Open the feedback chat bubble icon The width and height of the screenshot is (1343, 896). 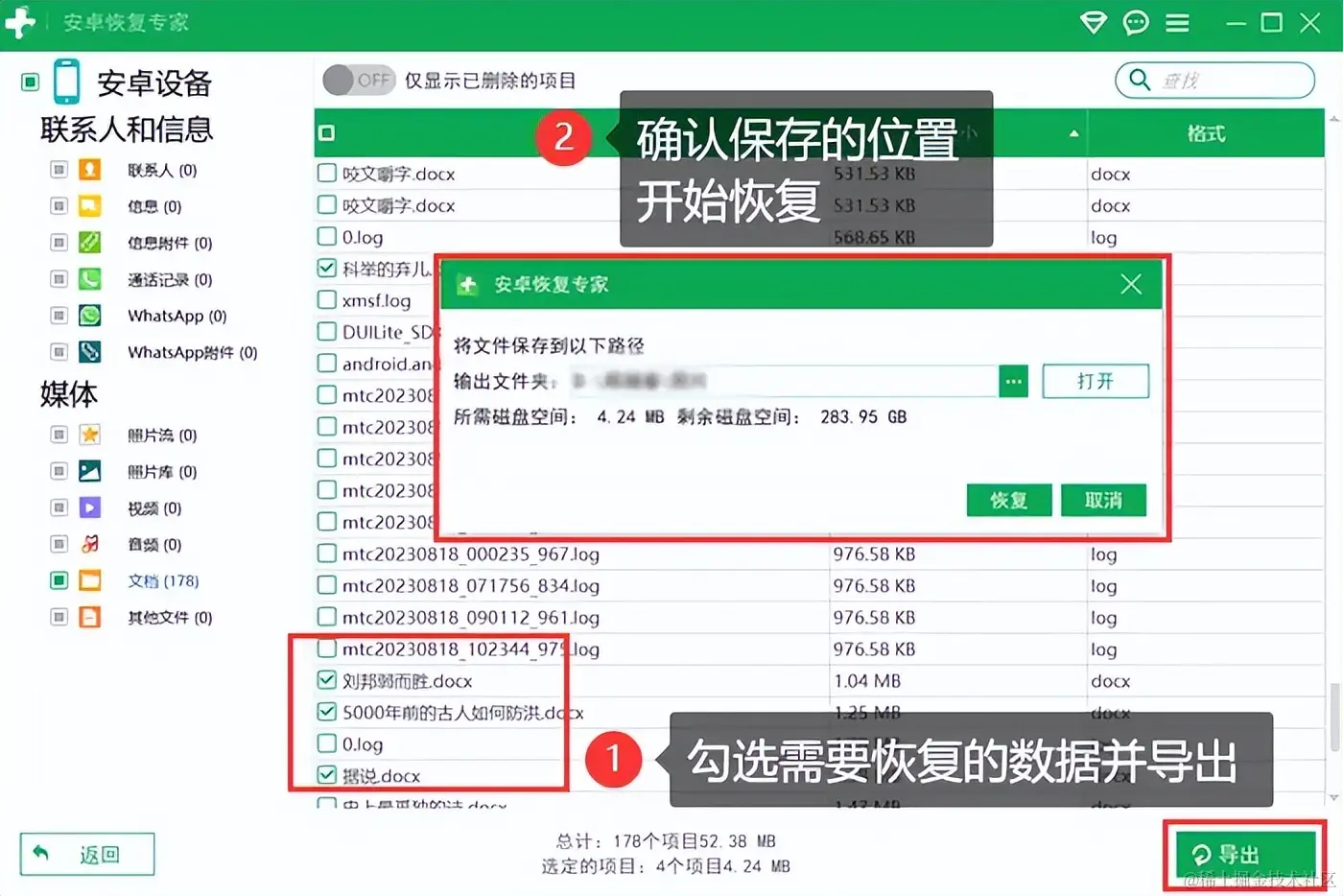pos(1136,22)
